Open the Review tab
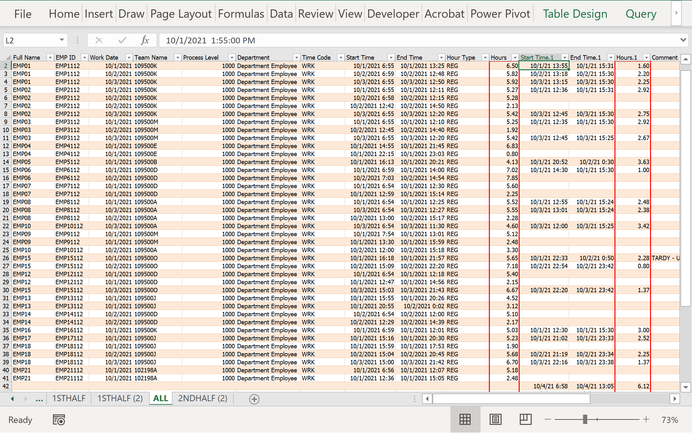692x433 pixels. 315,14
